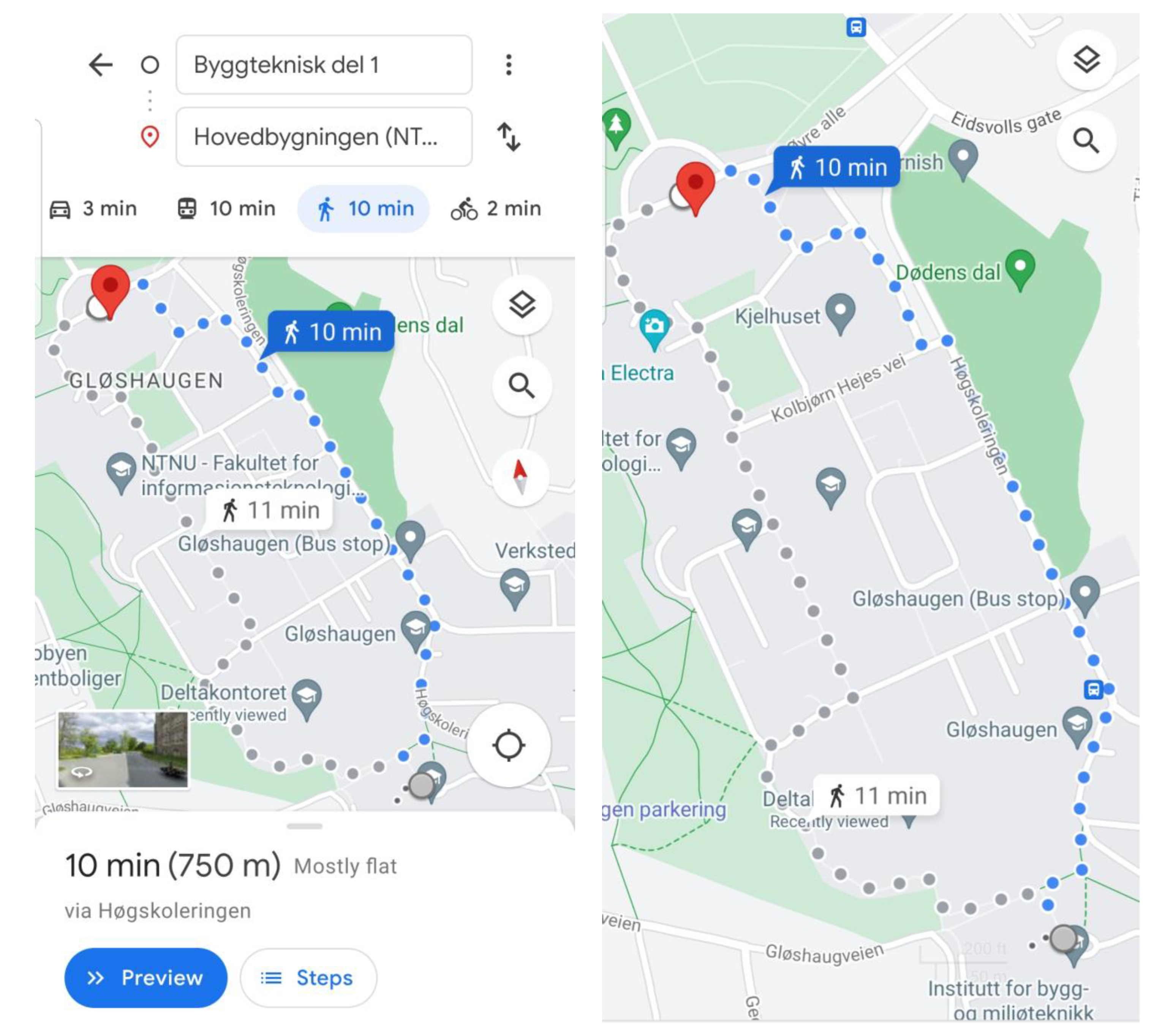The height and width of the screenshot is (1036, 1154).
Task: Edit the Byggteknisk del 1 starting point field
Action: point(324,64)
